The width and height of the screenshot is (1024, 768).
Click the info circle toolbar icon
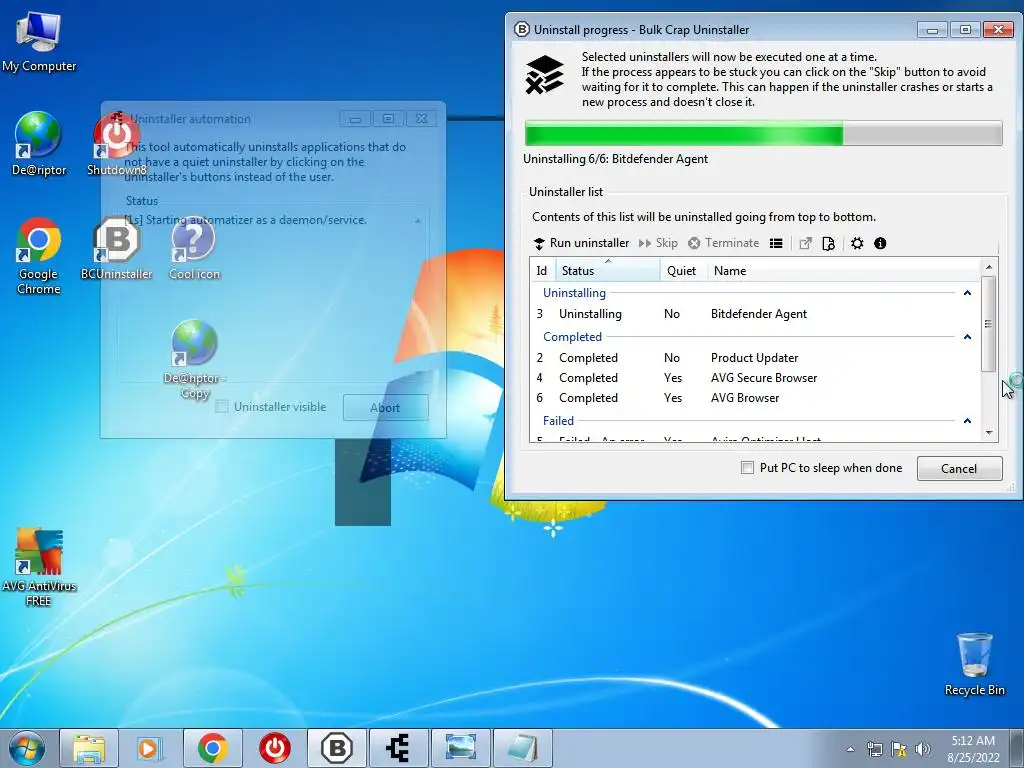[x=880, y=244]
